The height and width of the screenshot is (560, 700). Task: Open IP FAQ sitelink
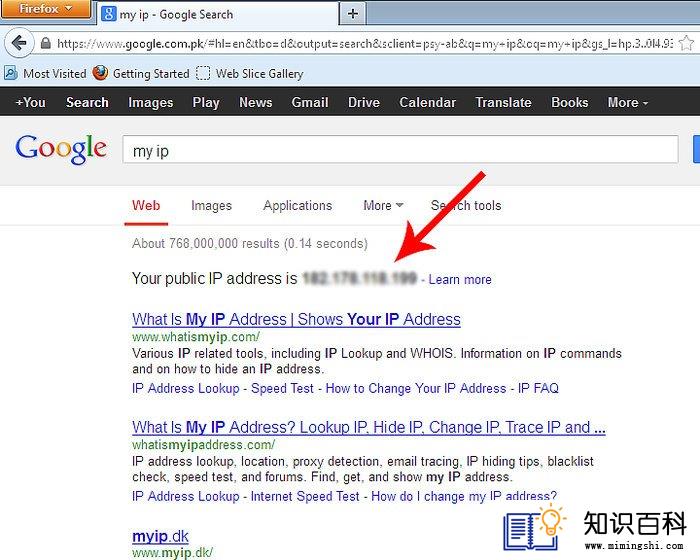[x=538, y=388]
